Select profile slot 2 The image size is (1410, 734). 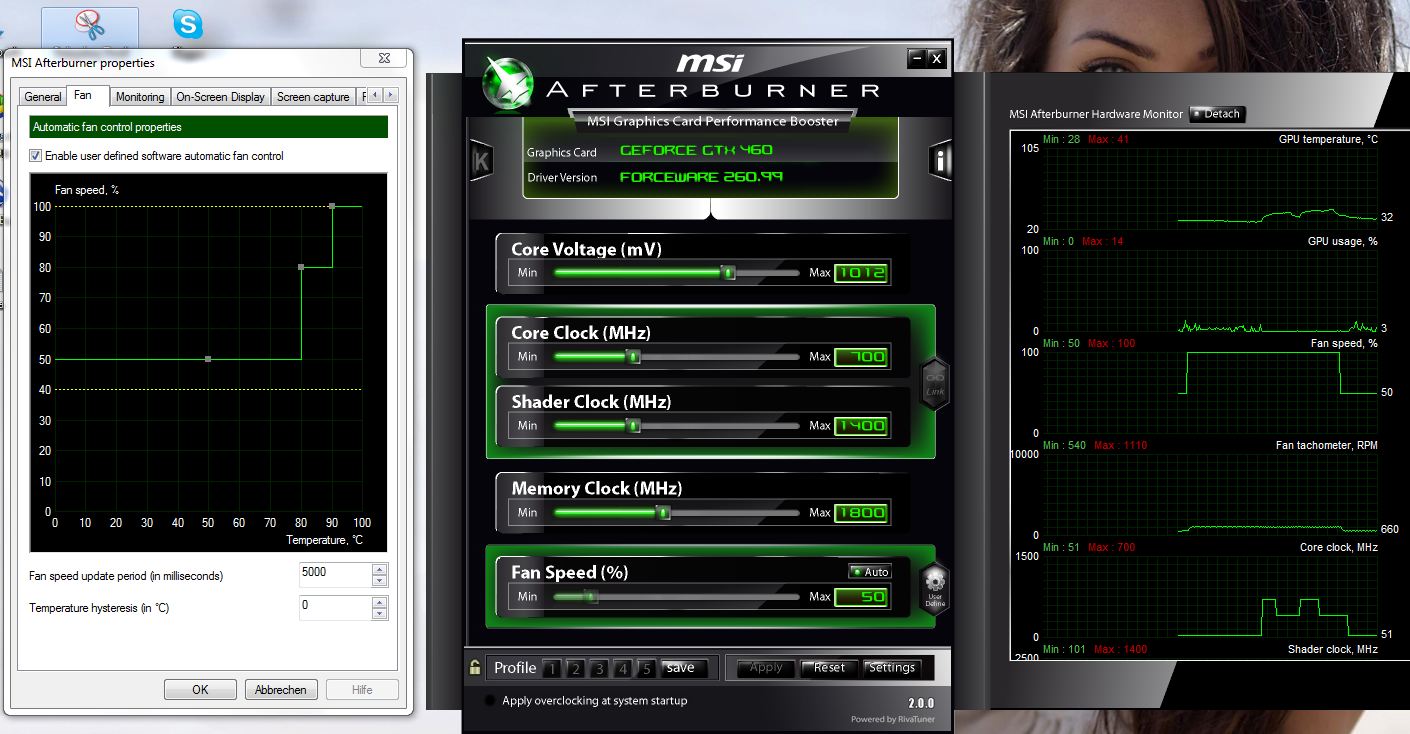[576, 669]
